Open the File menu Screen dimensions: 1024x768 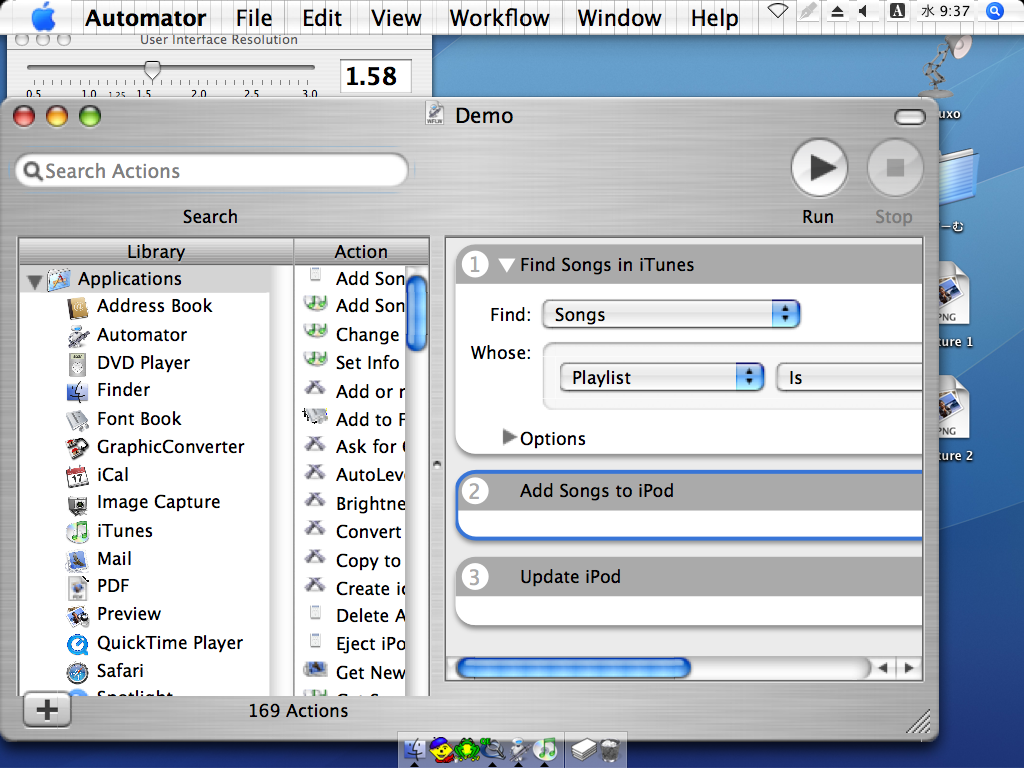point(254,18)
